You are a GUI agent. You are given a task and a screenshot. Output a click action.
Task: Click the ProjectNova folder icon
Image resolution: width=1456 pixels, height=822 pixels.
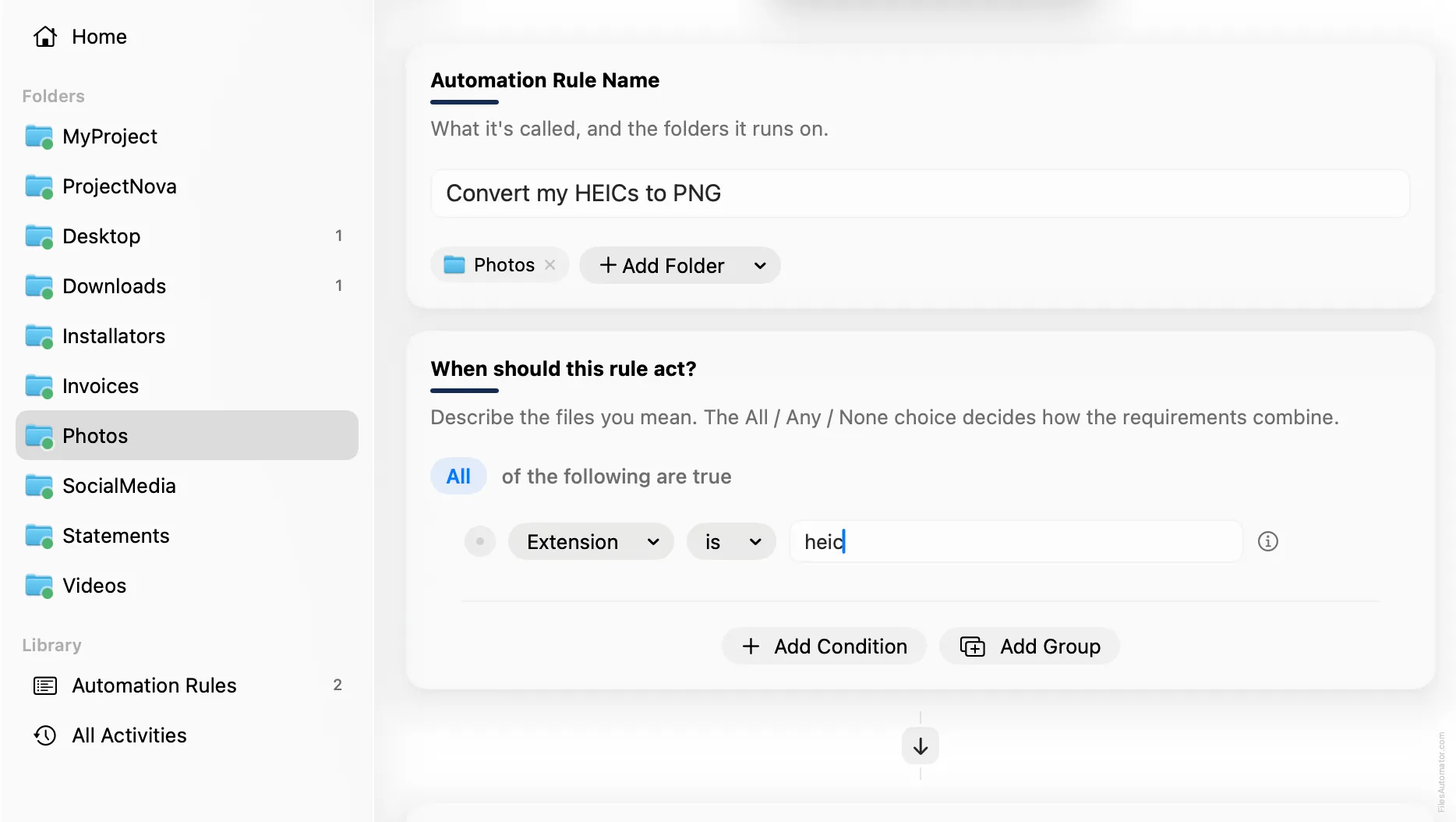[x=39, y=187]
